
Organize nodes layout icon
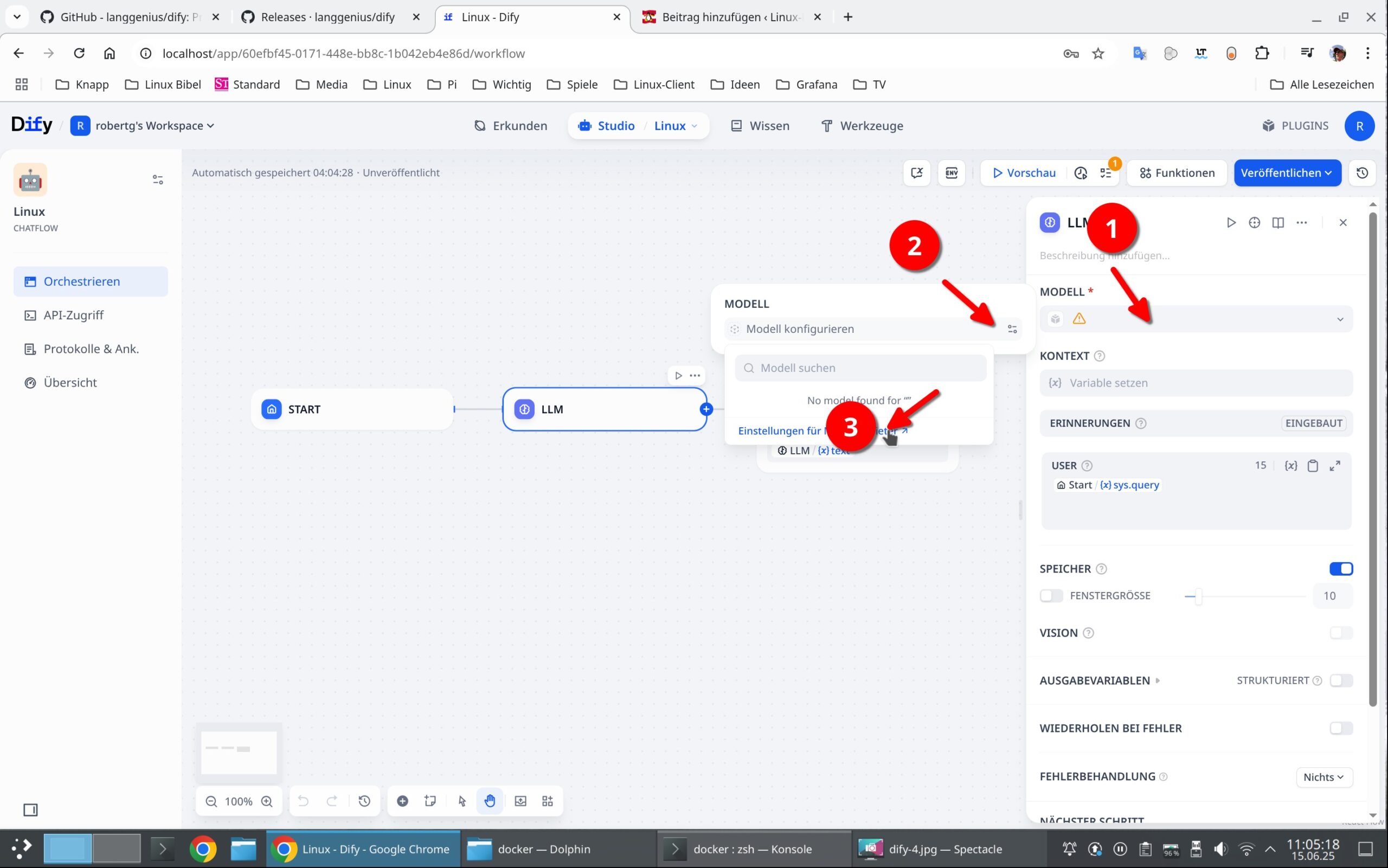548,801
